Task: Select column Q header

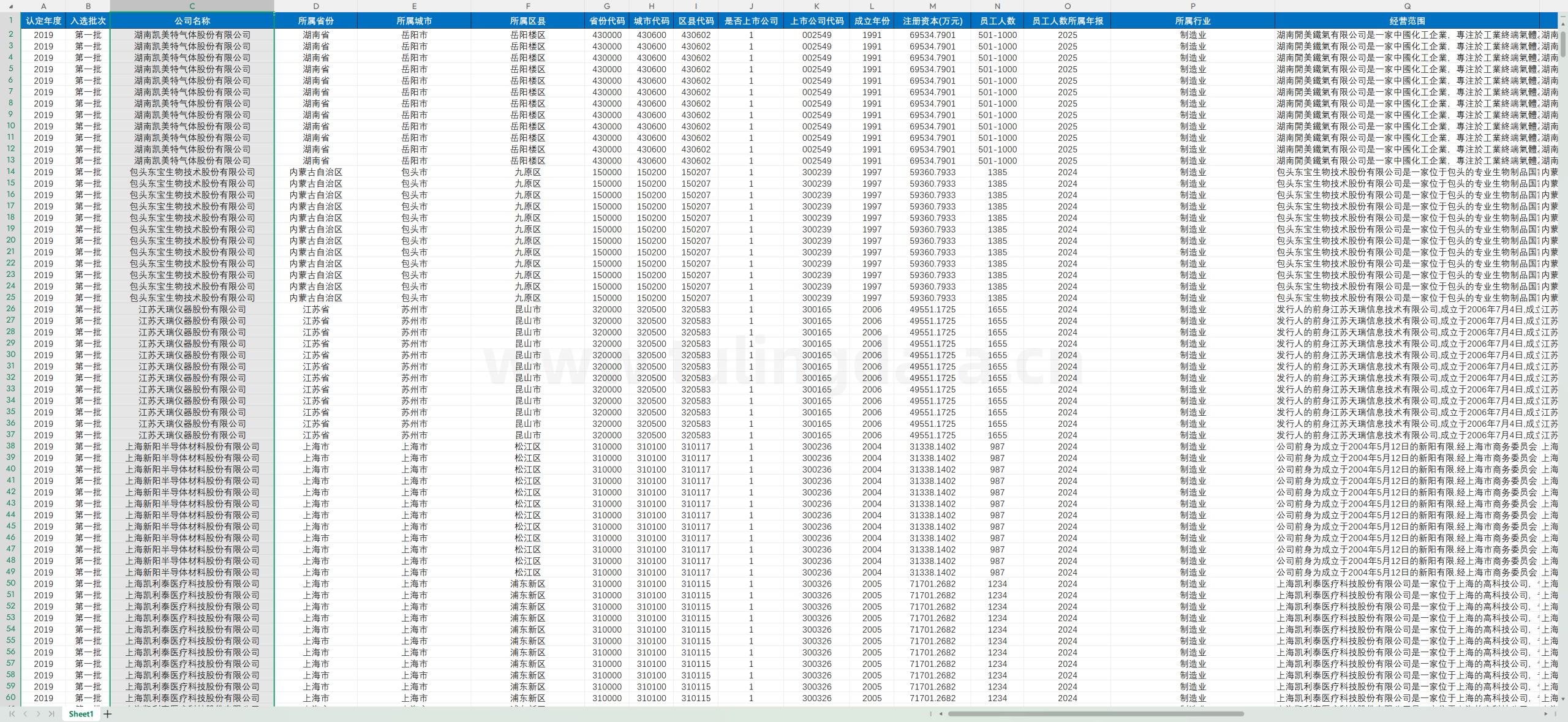Action: 1408,6
